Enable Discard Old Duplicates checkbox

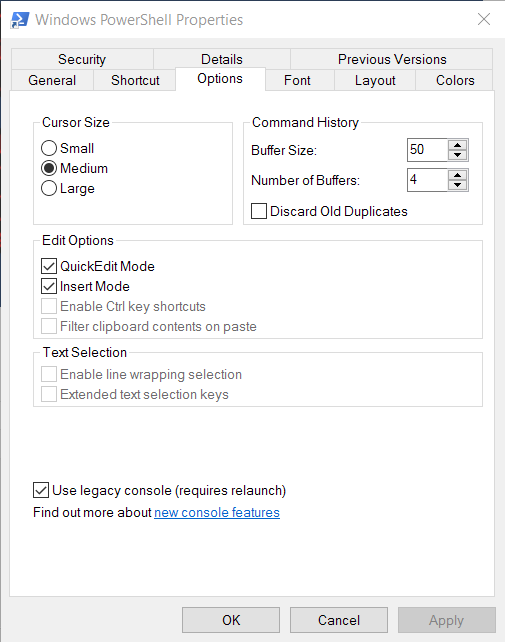tap(259, 211)
